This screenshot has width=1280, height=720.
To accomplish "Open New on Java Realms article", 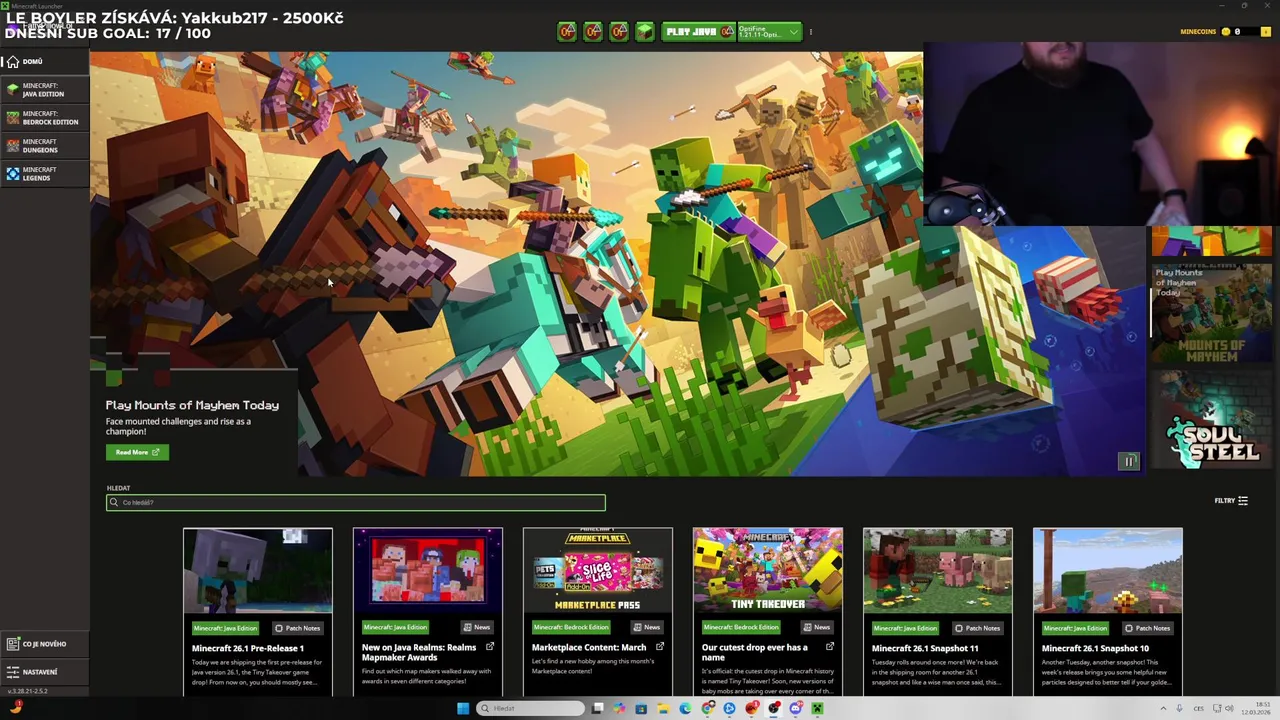I will click(419, 652).
